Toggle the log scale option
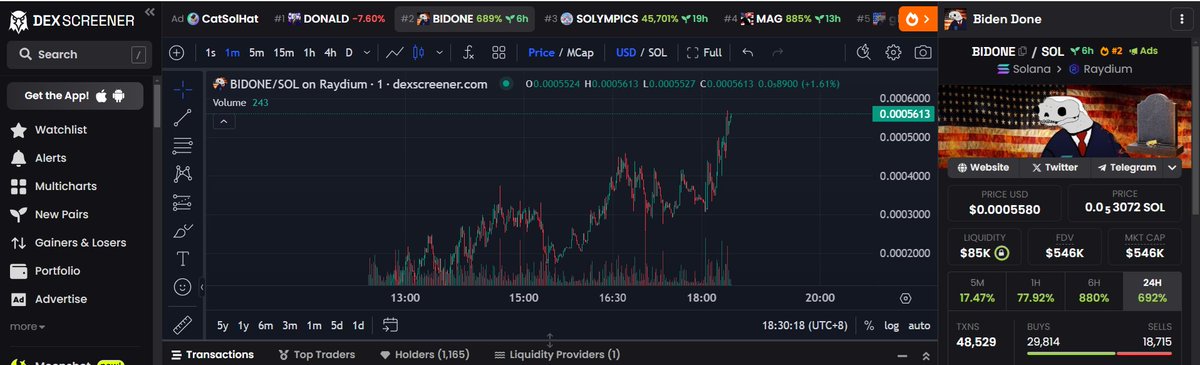 pos(891,325)
